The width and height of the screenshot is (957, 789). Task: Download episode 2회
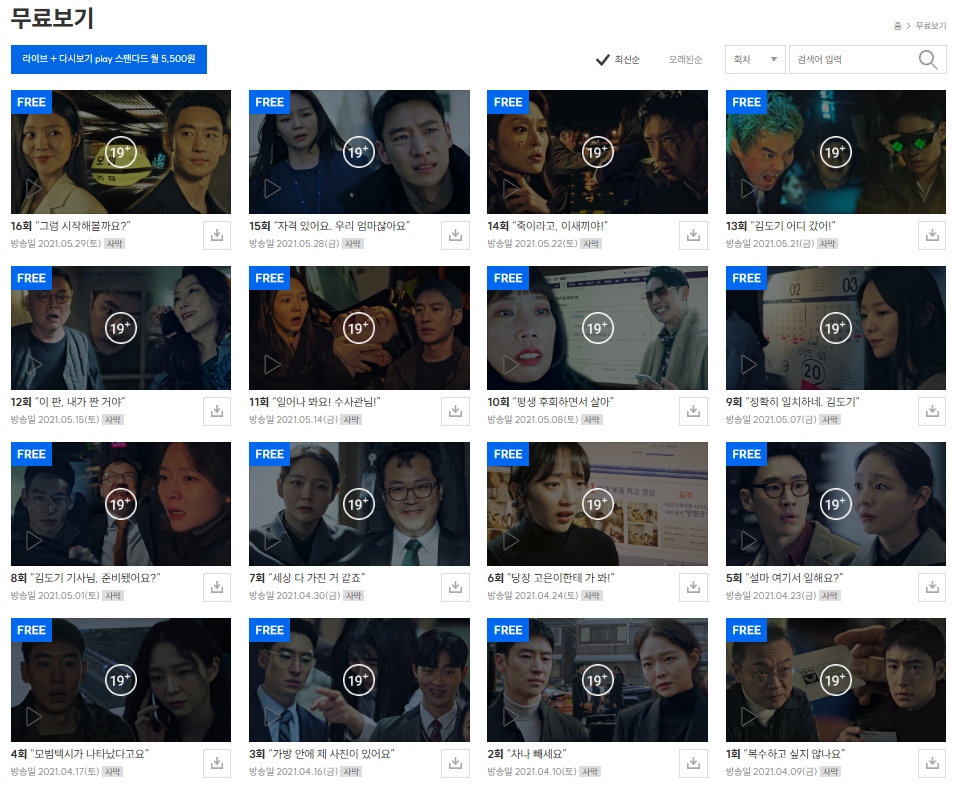point(693,763)
